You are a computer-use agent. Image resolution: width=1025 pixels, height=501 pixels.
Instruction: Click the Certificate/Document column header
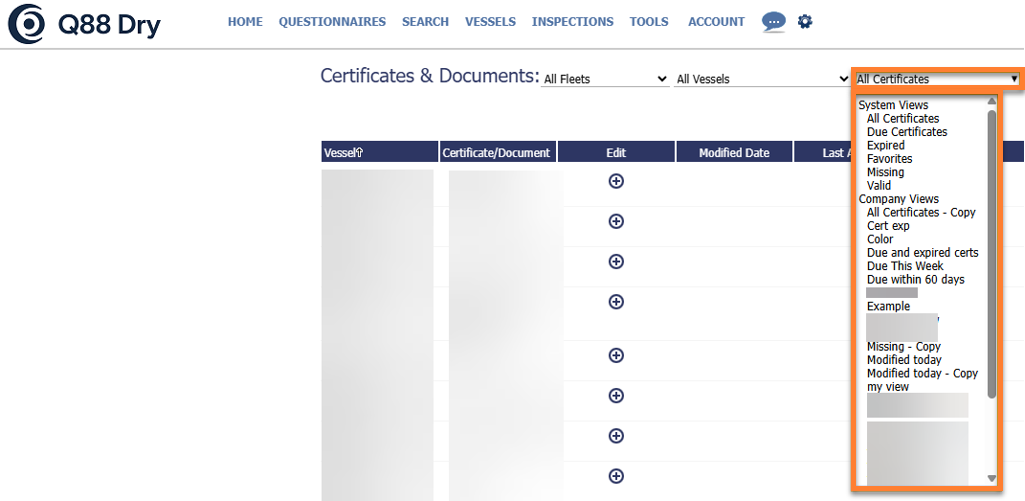497,153
